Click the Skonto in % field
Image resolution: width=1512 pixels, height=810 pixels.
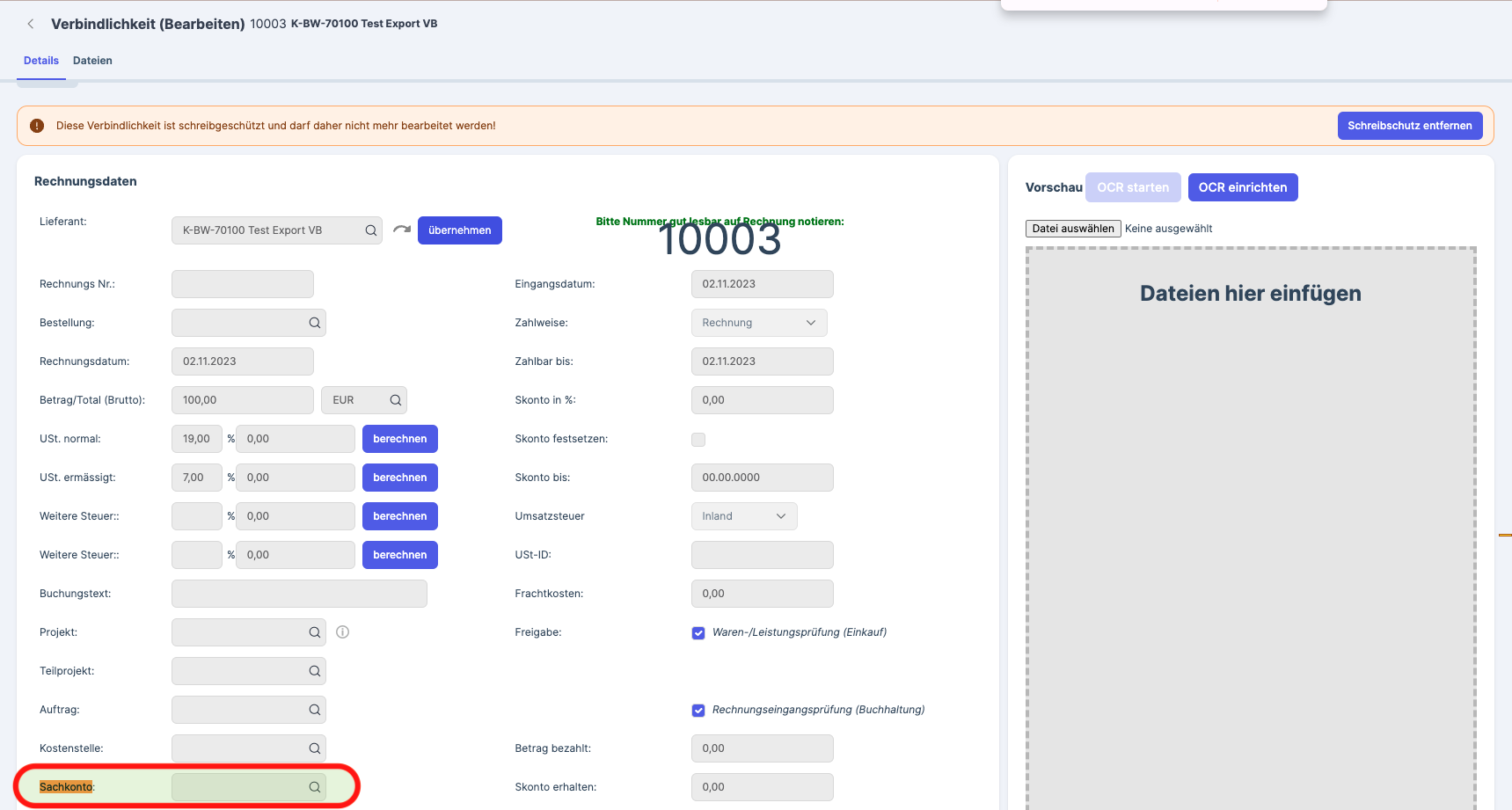pyautogui.click(x=763, y=400)
